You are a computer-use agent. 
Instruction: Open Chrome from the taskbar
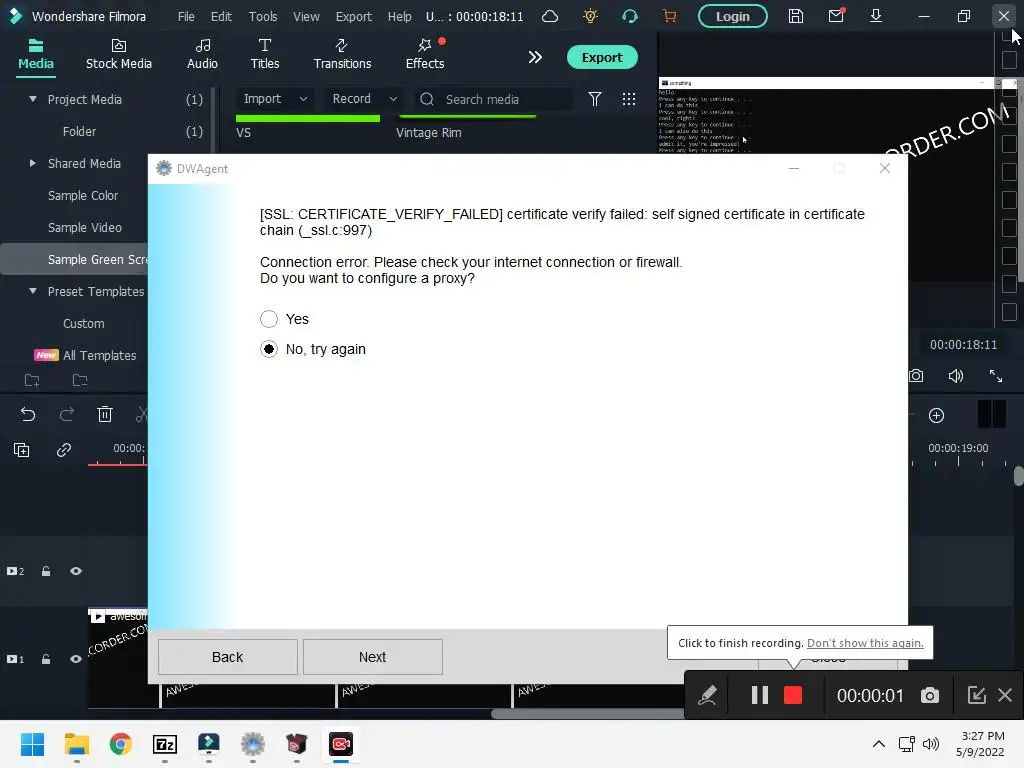pyautogui.click(x=121, y=744)
